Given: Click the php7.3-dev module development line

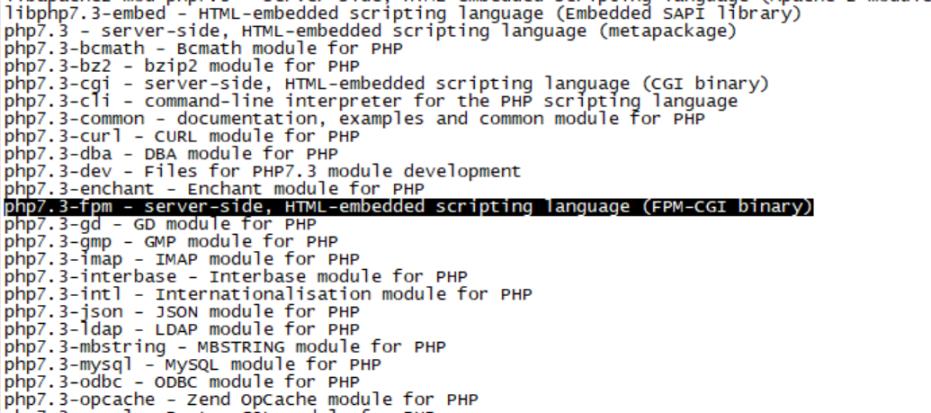Looking at the screenshot, I should point(262,171).
